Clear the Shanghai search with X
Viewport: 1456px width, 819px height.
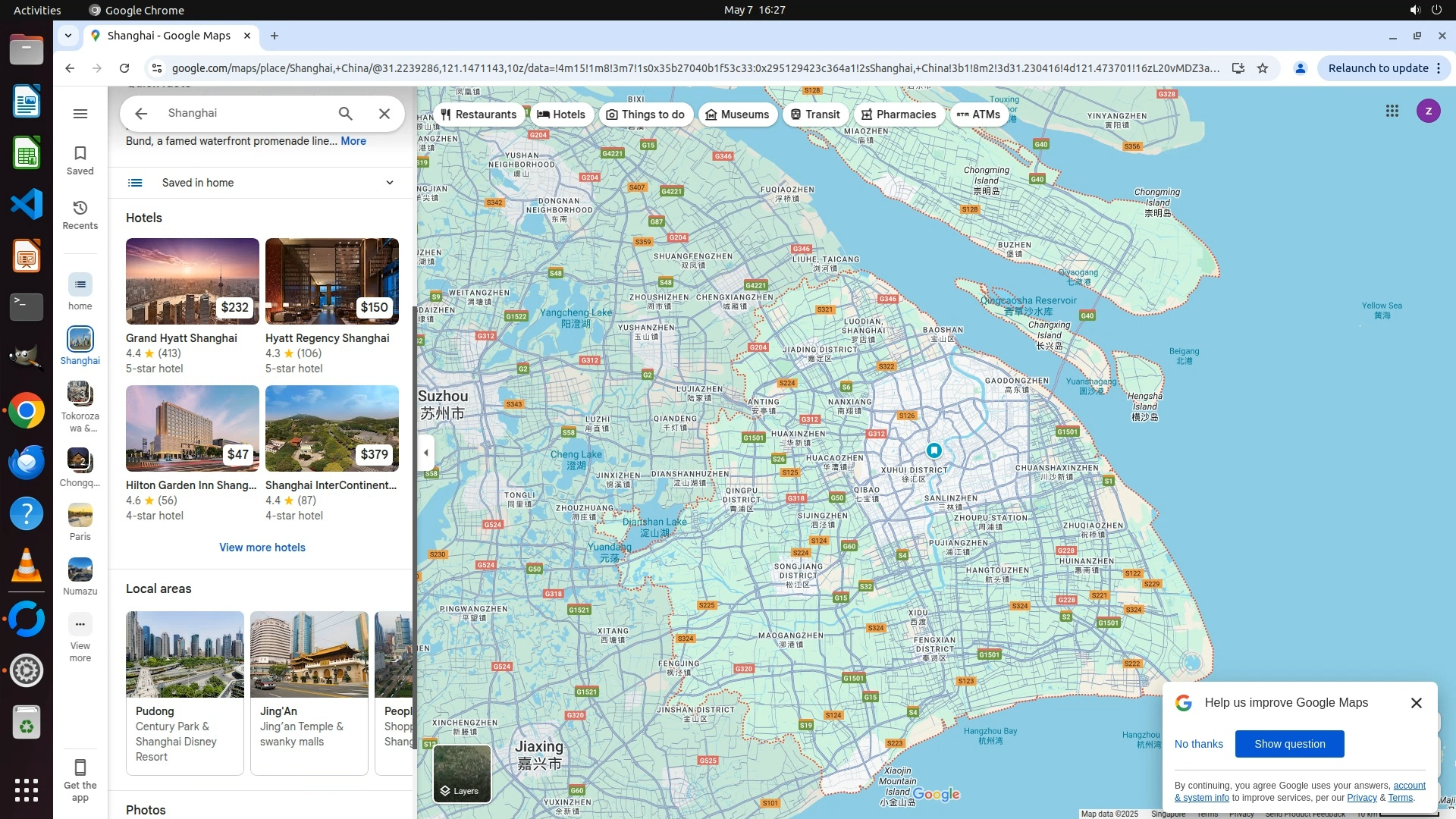[384, 114]
